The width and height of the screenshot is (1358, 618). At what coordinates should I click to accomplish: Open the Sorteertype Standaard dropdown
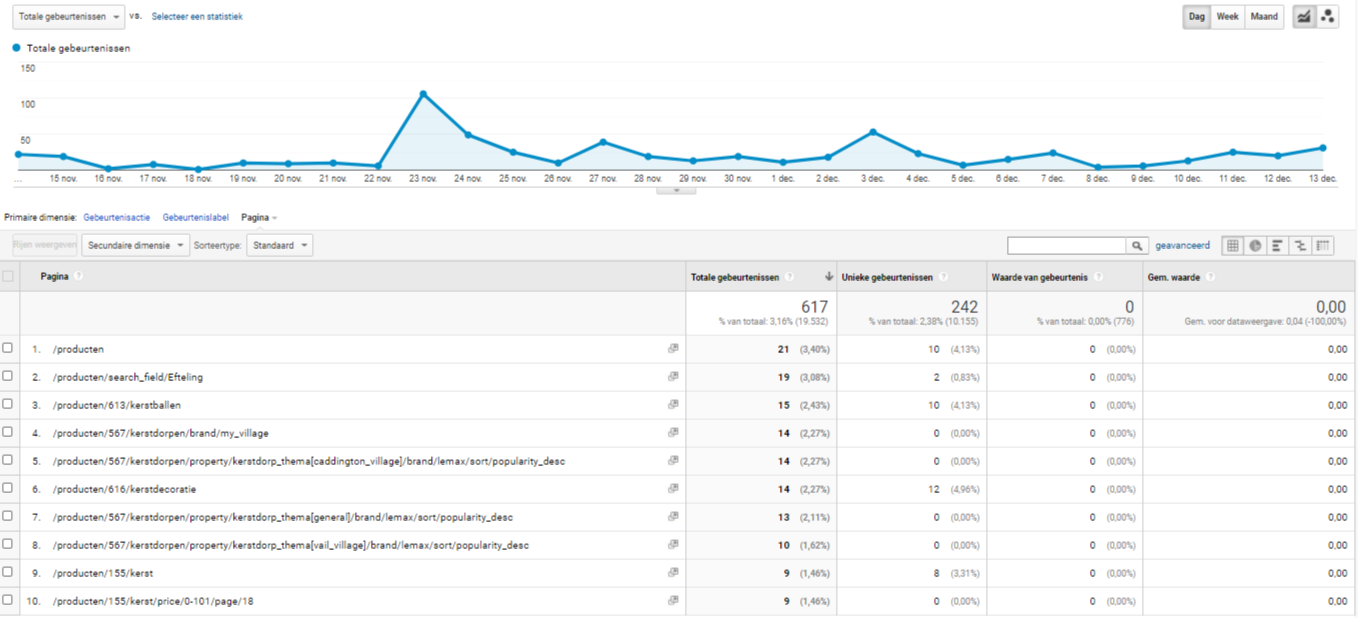point(279,245)
